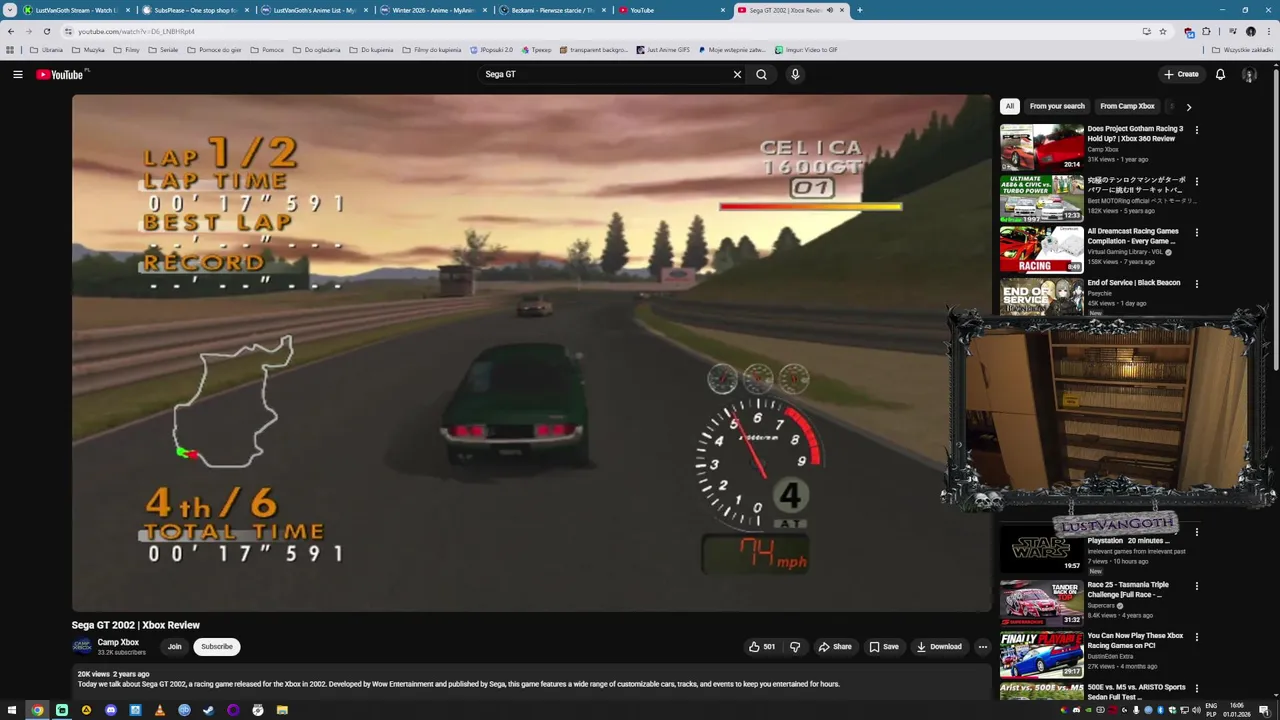Open the Pomoce do gier bookmarks folder
This screenshot has width=1280, height=720.
point(214,49)
